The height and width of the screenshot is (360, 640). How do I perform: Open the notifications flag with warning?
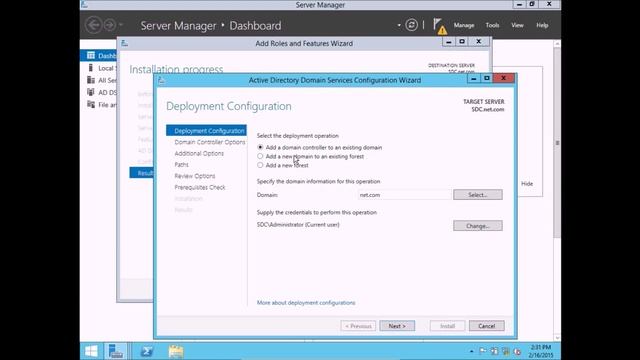click(440, 26)
